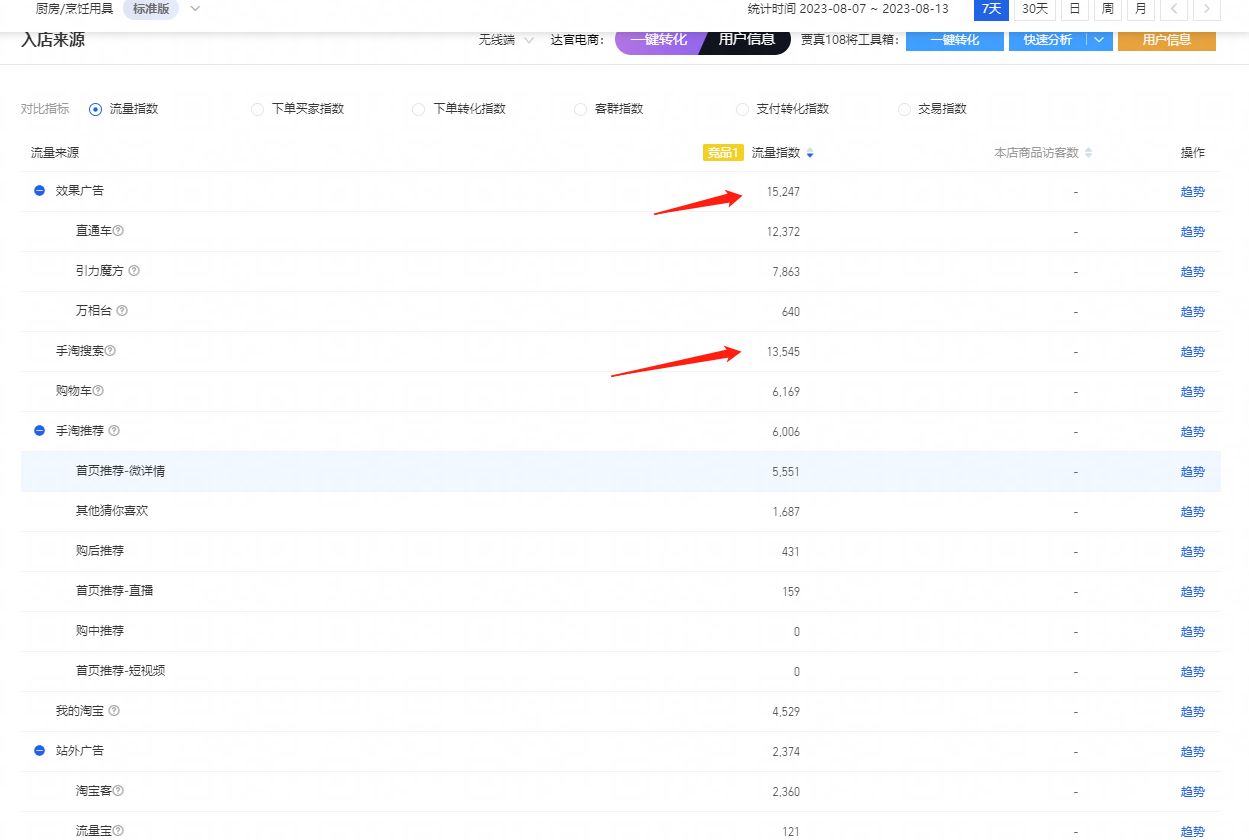Collapse the 效果广告 row
The width and height of the screenshot is (1249, 840).
click(x=40, y=190)
